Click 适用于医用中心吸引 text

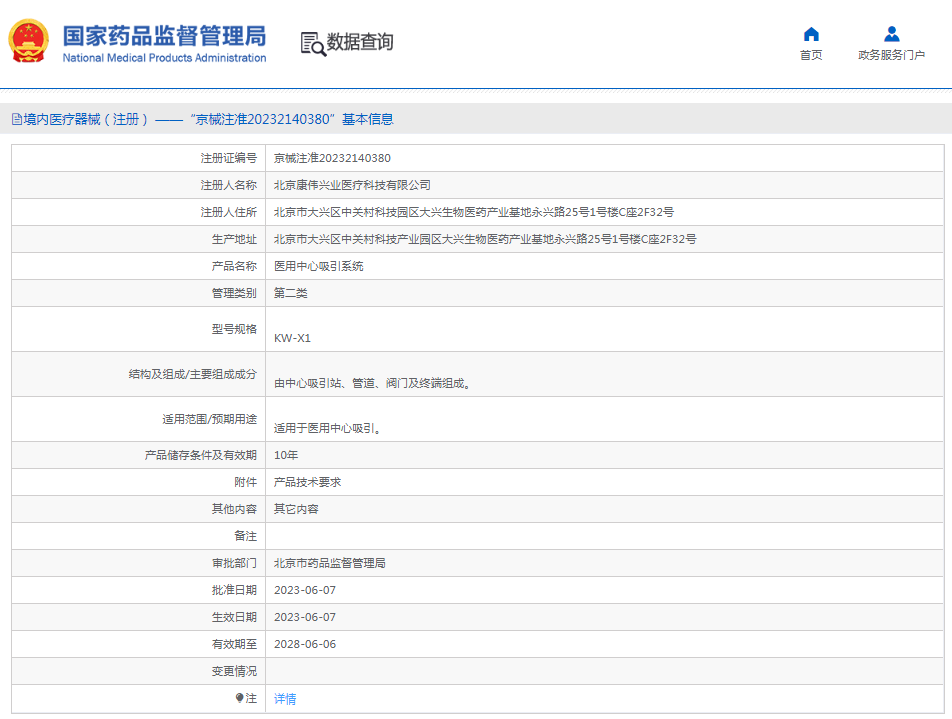tap(327, 428)
